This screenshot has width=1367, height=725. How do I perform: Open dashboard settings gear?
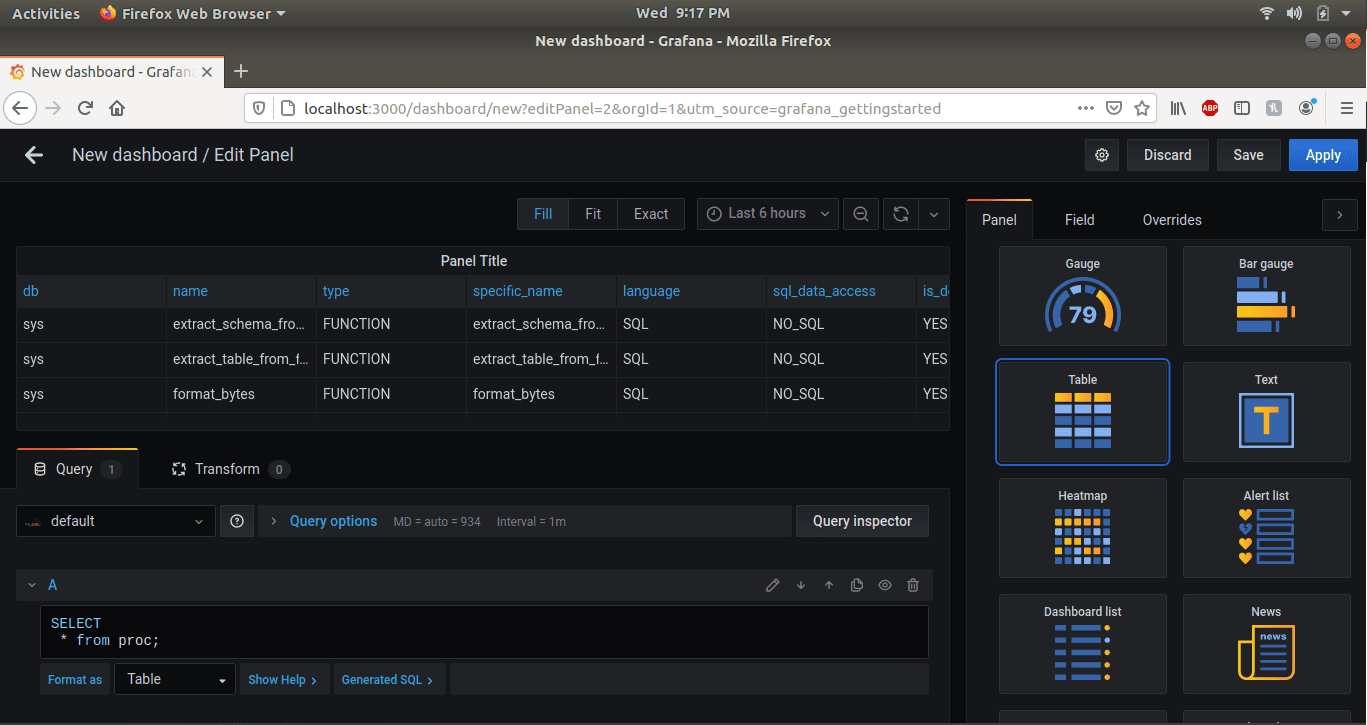1102,155
